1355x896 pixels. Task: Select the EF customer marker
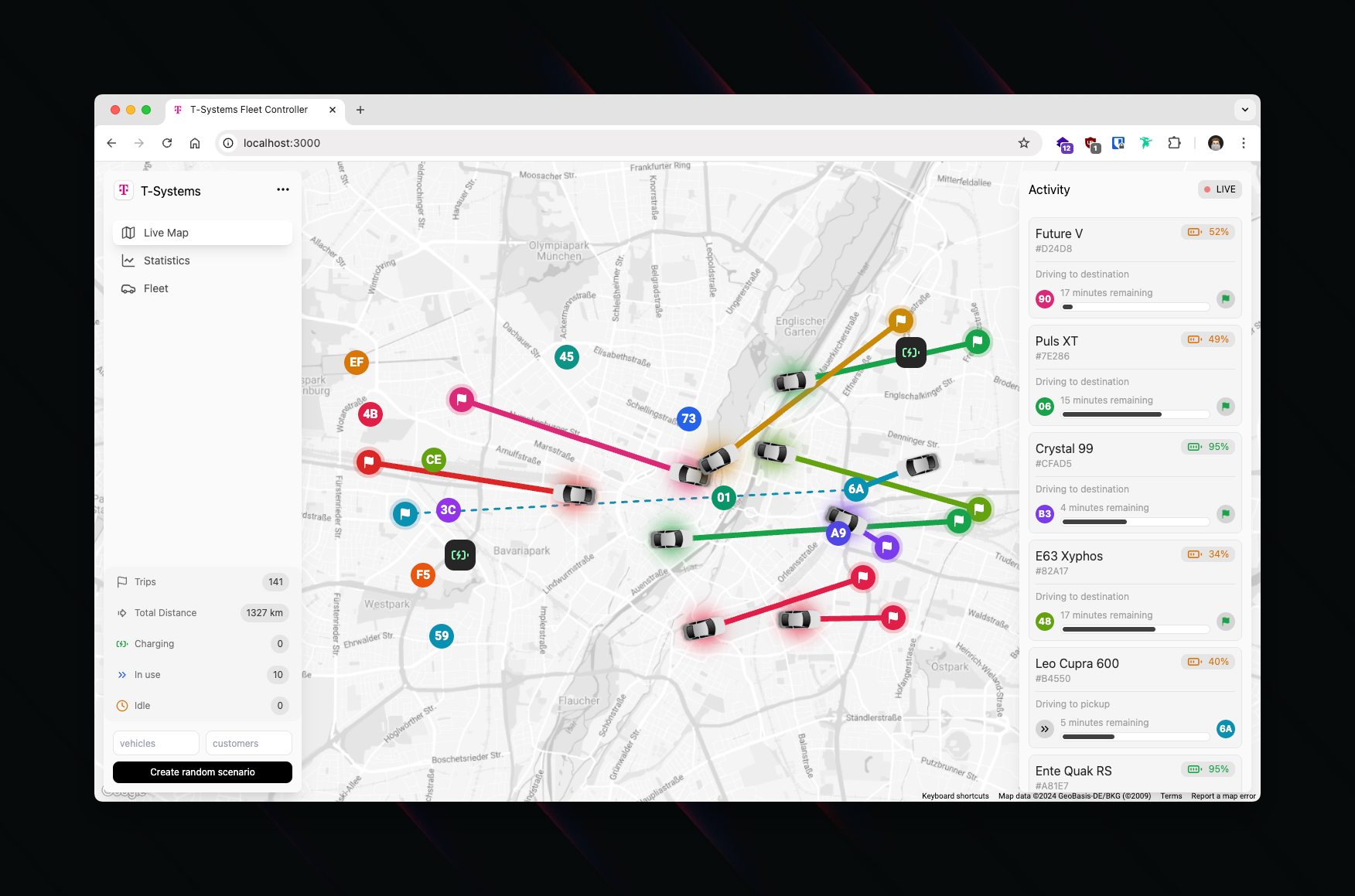click(x=357, y=362)
